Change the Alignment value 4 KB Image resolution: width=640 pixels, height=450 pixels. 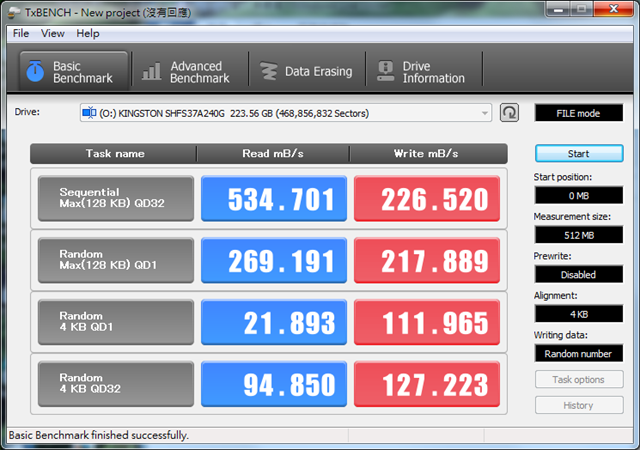[x=579, y=314]
